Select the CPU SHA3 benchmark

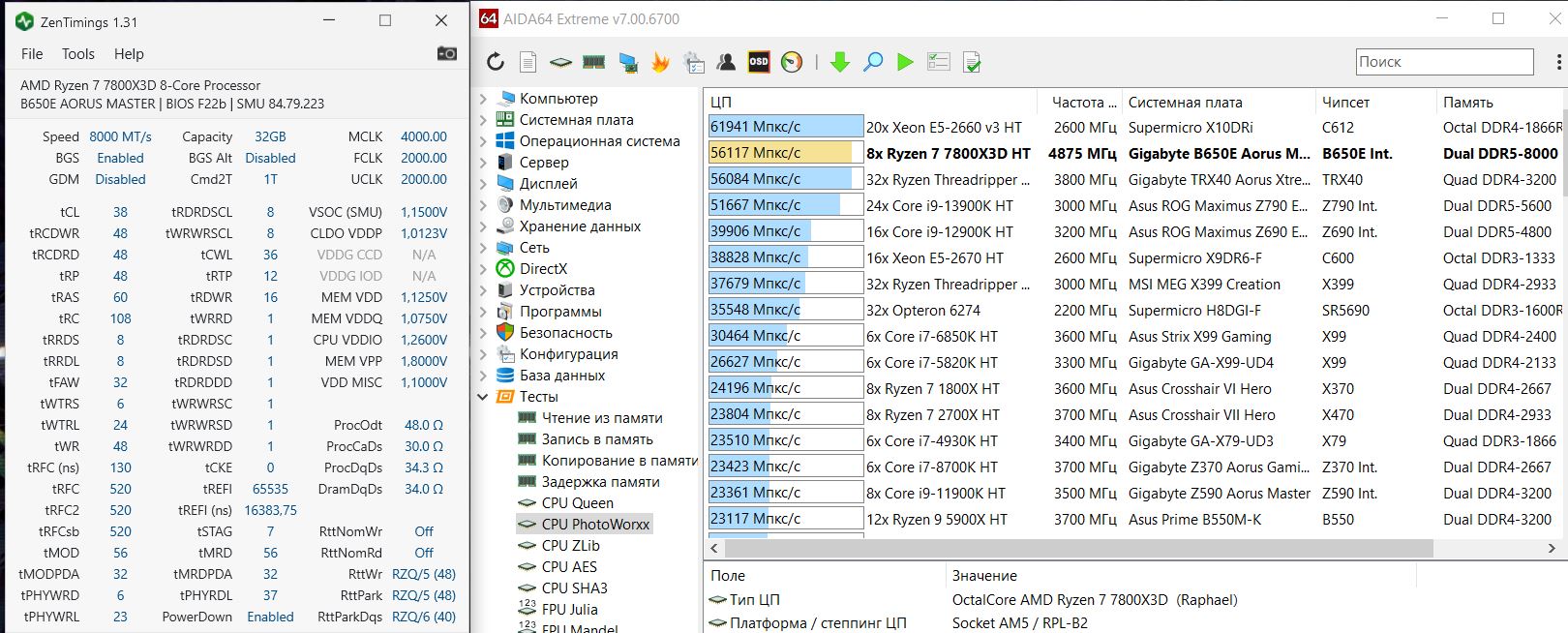click(x=574, y=588)
